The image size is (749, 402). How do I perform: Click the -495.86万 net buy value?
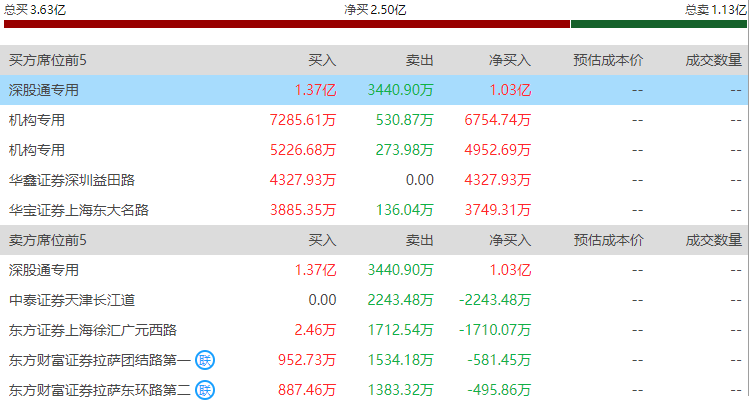(499, 390)
